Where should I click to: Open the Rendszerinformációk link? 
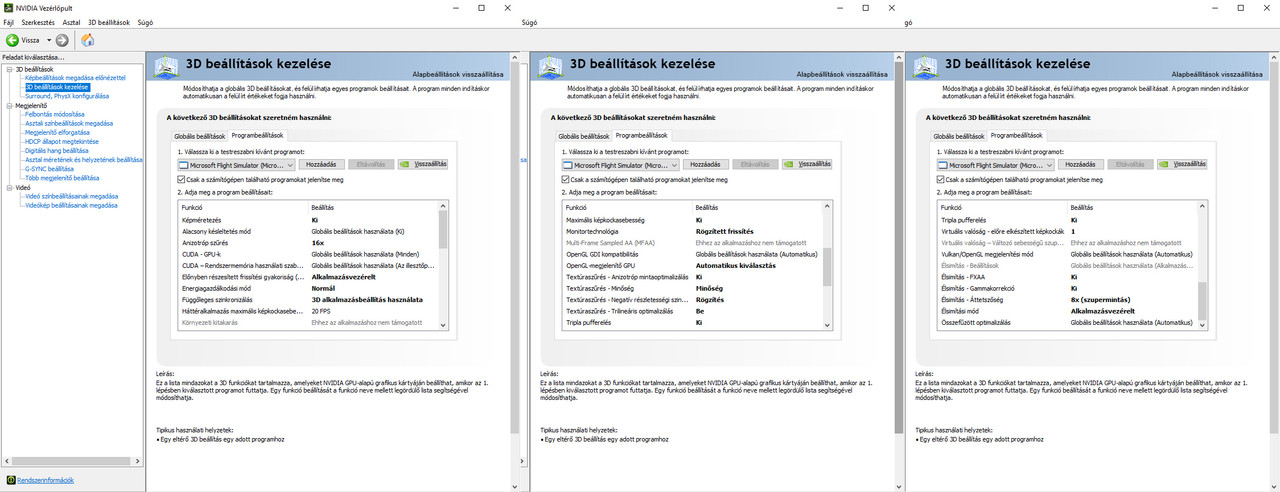tap(46, 480)
